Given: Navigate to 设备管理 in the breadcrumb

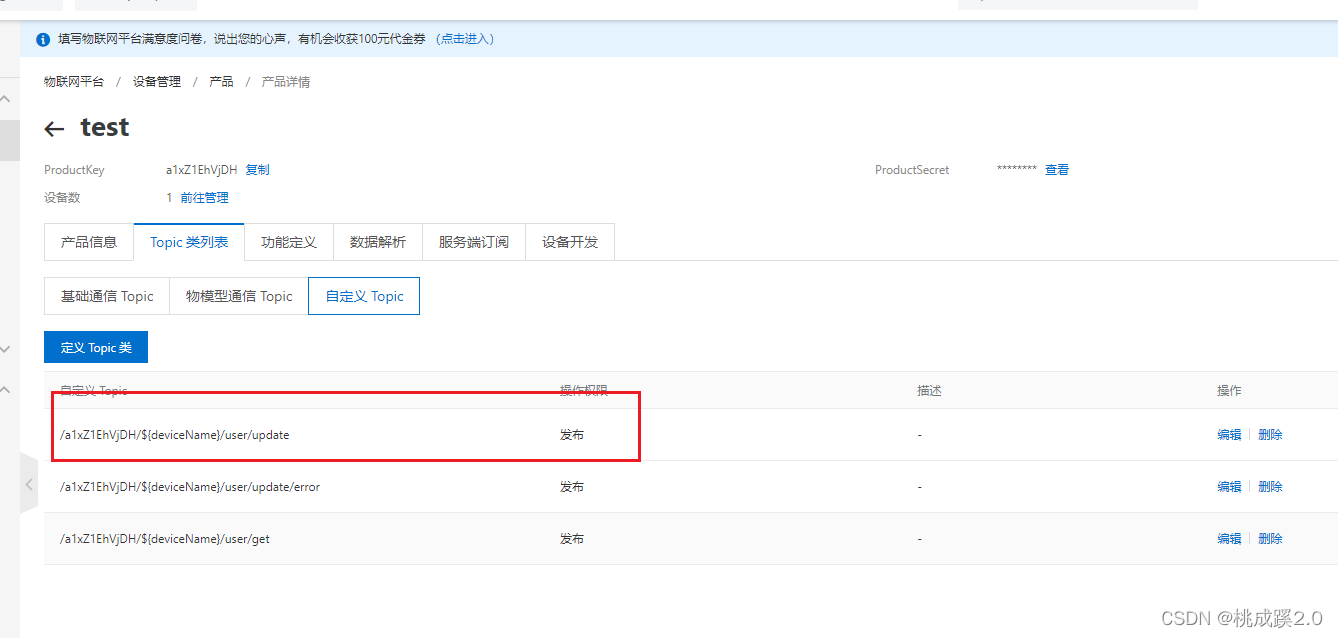Looking at the screenshot, I should [157, 82].
